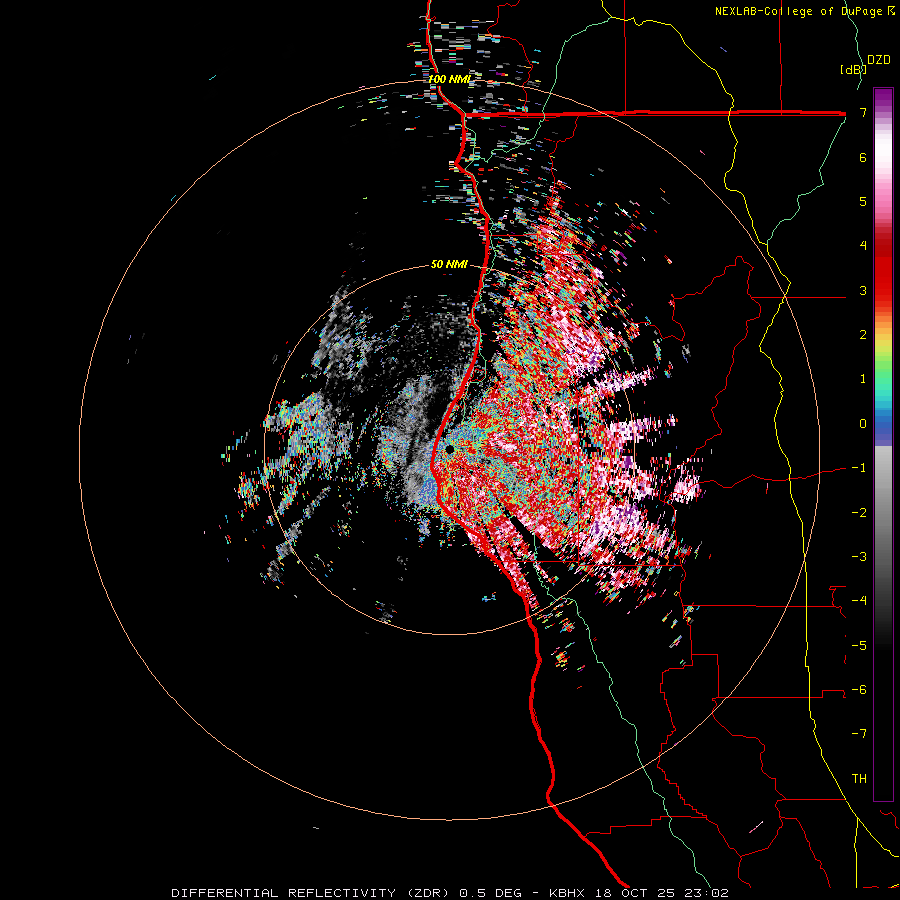Click the "4" tick label on the scale

[863, 246]
